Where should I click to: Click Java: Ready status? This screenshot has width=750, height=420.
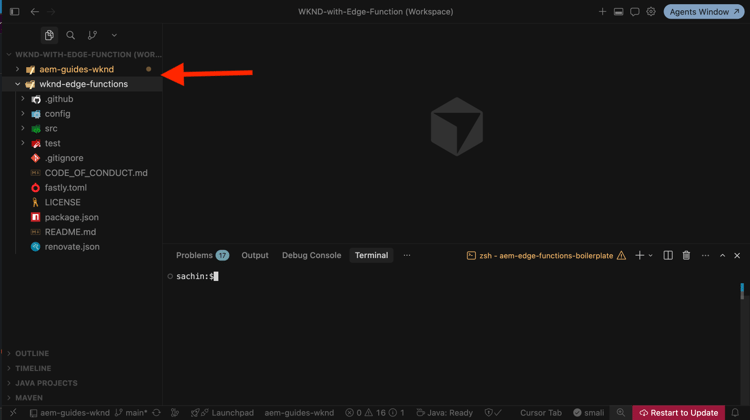coord(445,412)
